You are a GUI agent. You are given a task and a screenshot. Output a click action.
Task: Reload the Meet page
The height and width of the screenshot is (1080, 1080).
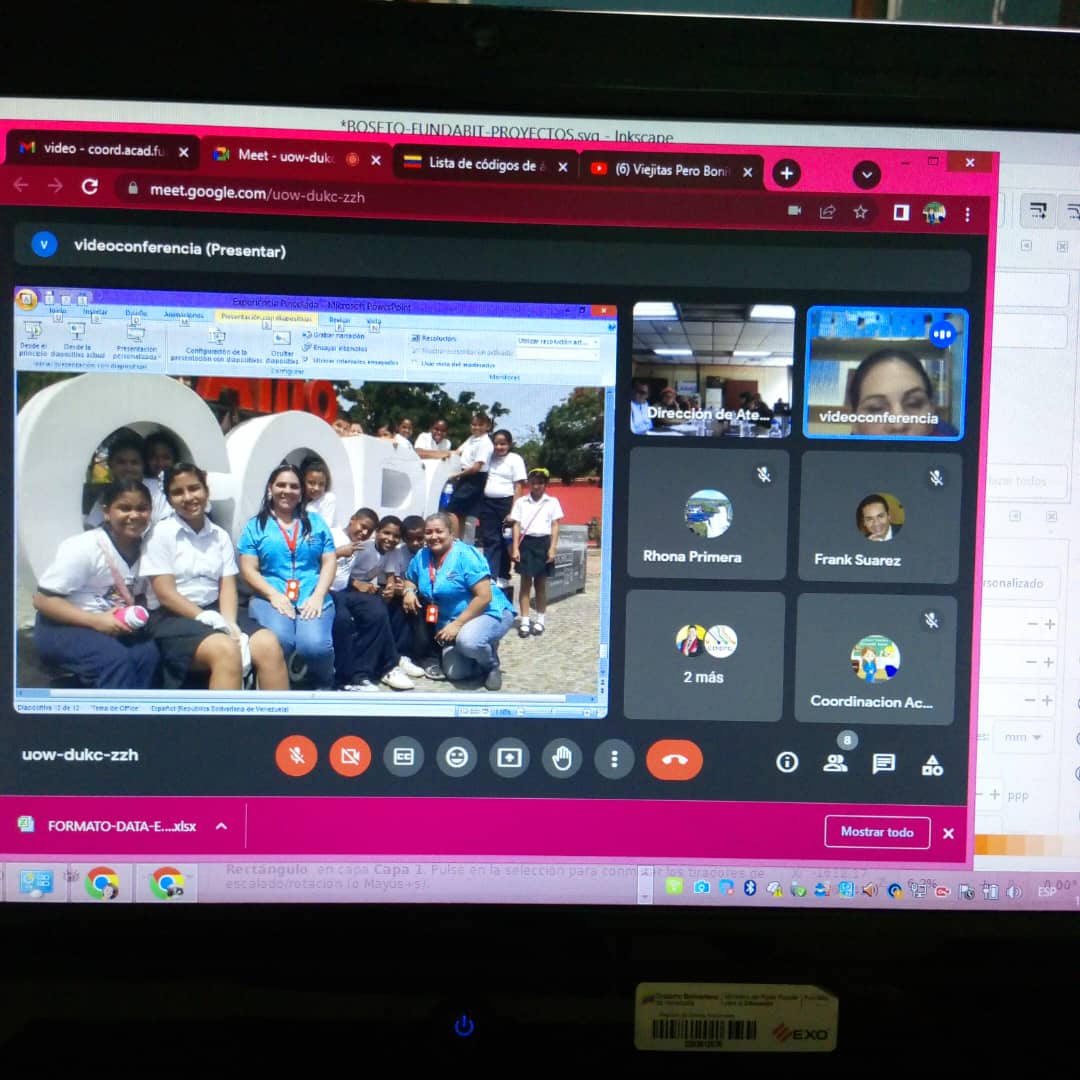click(x=90, y=187)
